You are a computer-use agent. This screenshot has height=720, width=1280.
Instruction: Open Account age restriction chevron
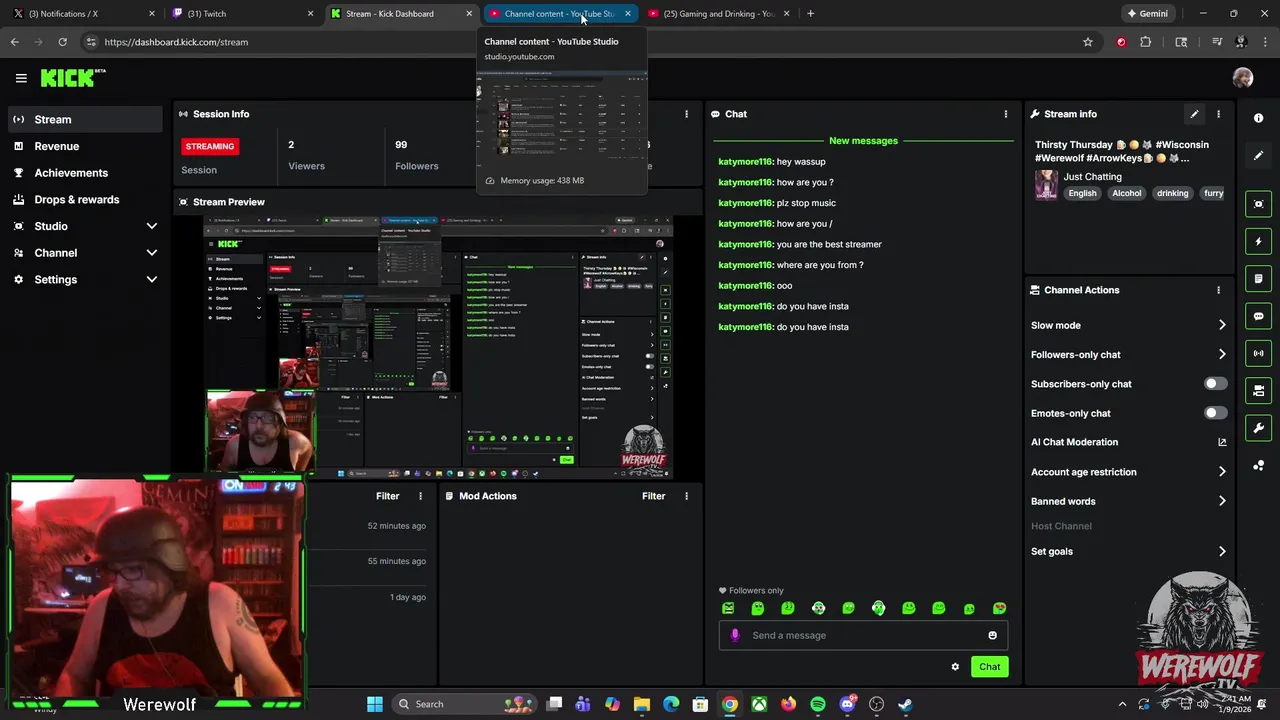1222,472
